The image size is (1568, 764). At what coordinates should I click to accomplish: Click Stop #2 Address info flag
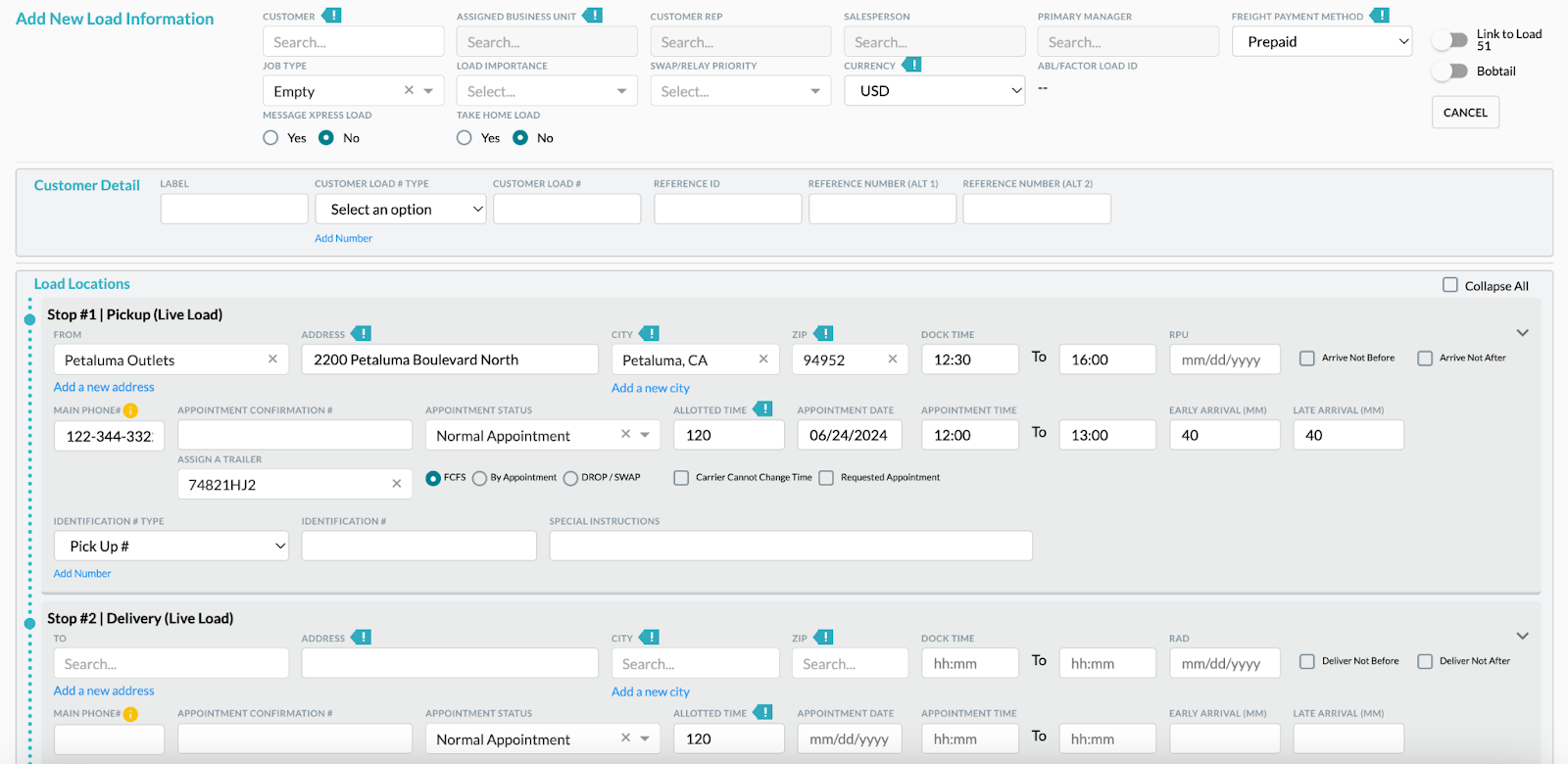pyautogui.click(x=362, y=638)
